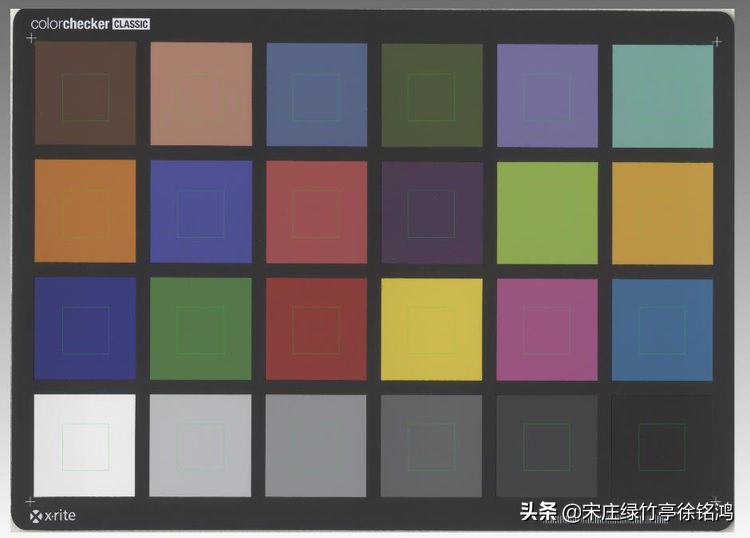Select the darker mid-gray patch

pos(431,446)
